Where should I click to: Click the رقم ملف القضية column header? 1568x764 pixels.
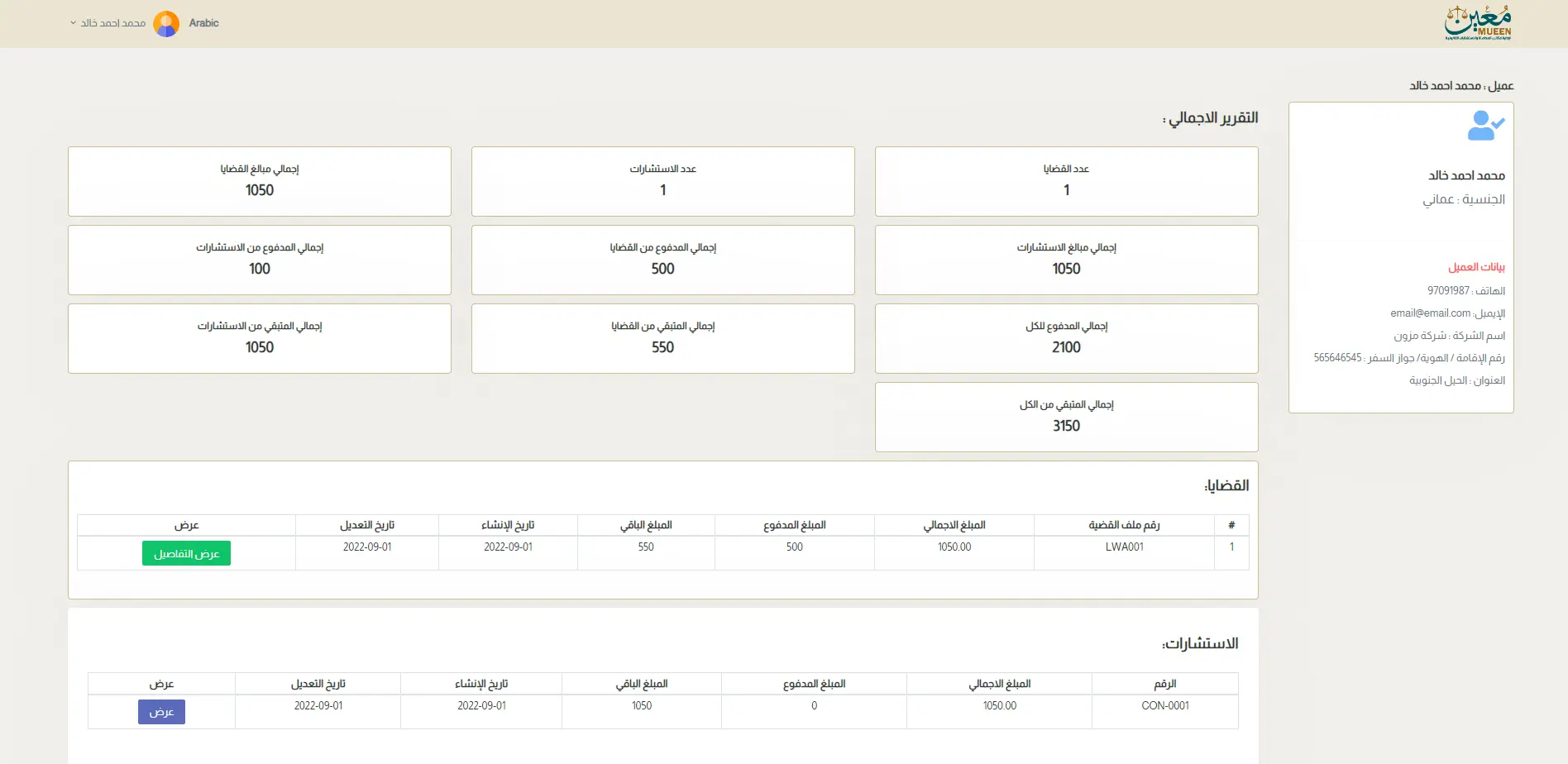click(x=1124, y=525)
